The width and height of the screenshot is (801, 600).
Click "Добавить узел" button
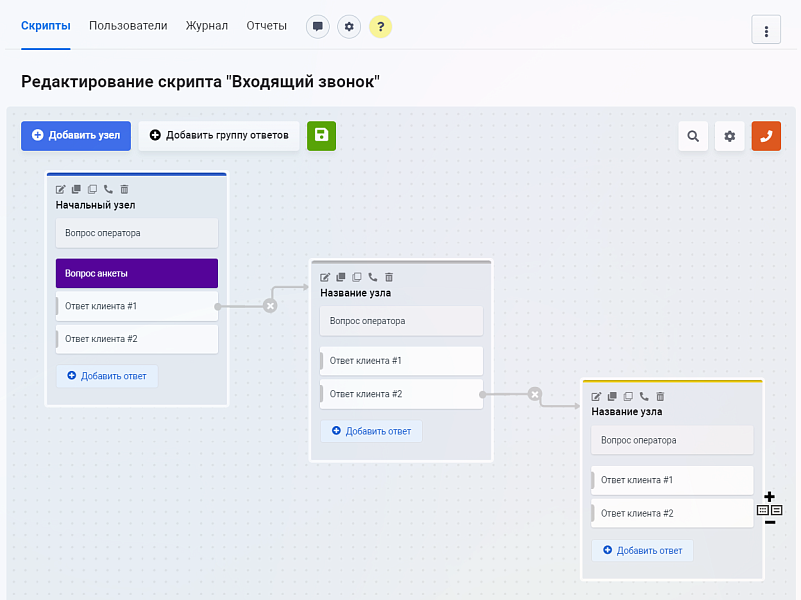(x=75, y=136)
